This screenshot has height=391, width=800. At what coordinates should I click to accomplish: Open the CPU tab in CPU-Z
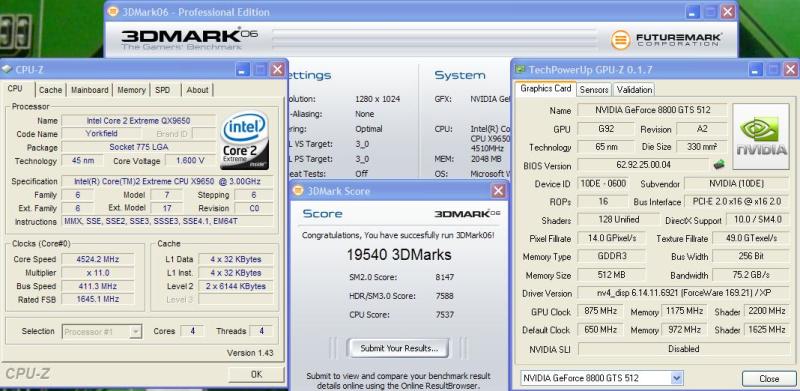(15, 89)
